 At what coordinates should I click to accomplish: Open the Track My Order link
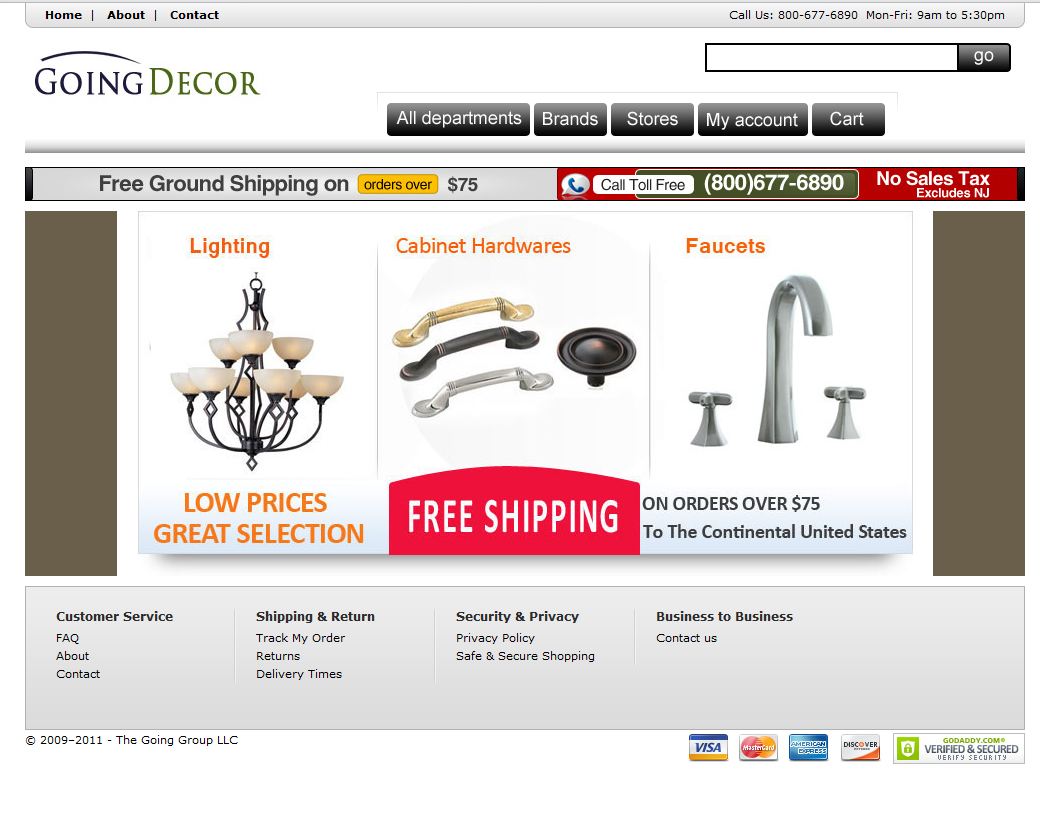click(x=300, y=638)
